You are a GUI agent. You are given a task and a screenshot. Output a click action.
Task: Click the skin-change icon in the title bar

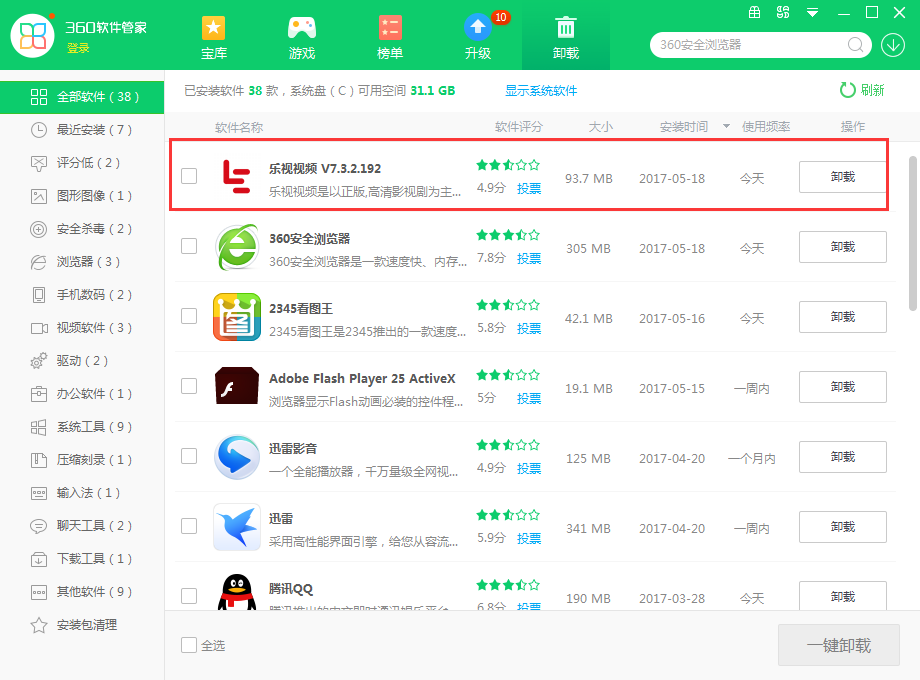click(783, 13)
